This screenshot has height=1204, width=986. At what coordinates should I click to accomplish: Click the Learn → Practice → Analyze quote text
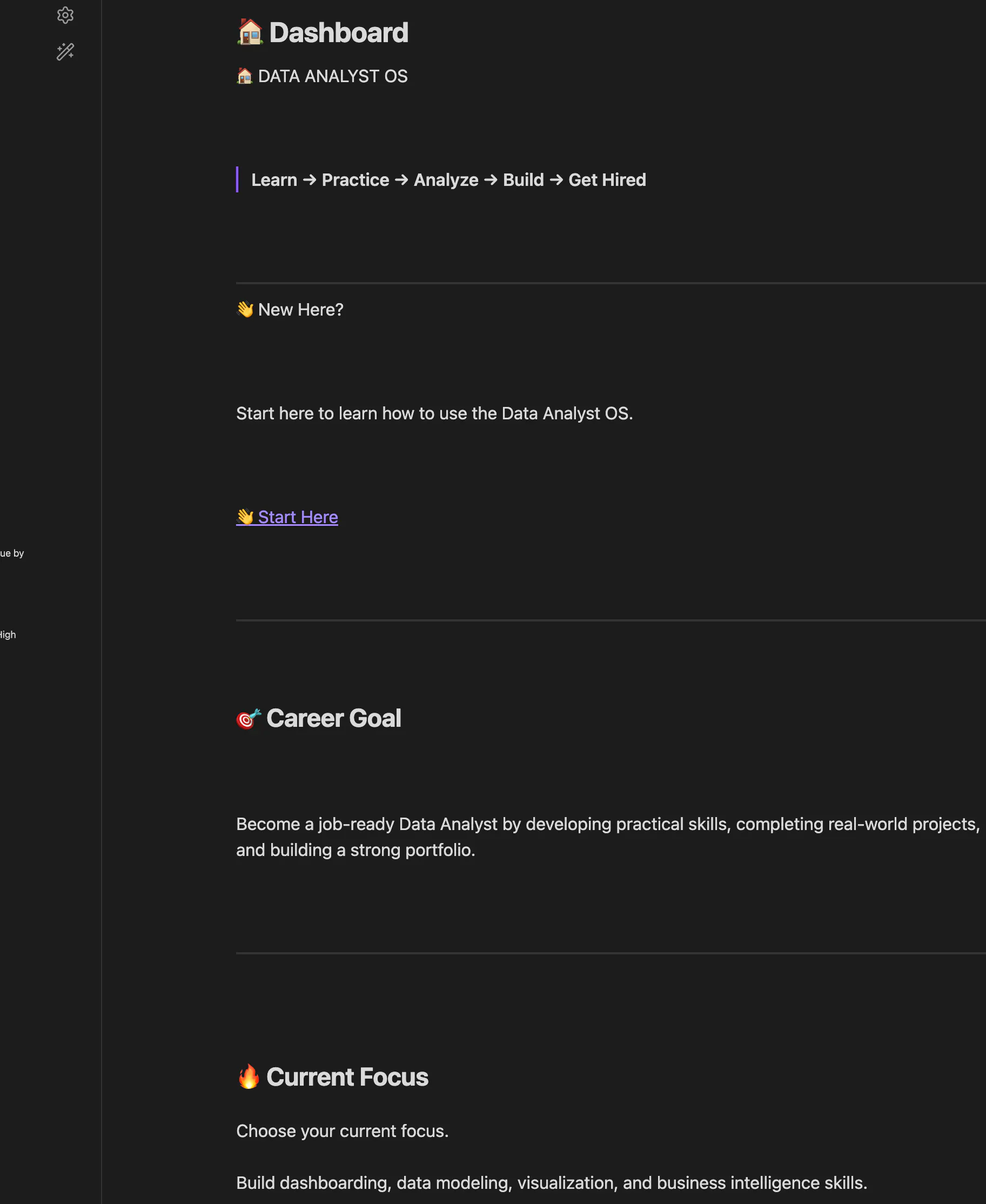pyautogui.click(x=449, y=179)
